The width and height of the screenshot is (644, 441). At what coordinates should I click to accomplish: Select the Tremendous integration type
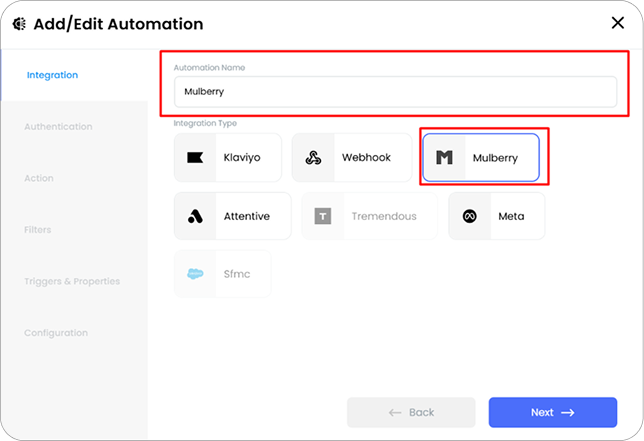point(370,216)
